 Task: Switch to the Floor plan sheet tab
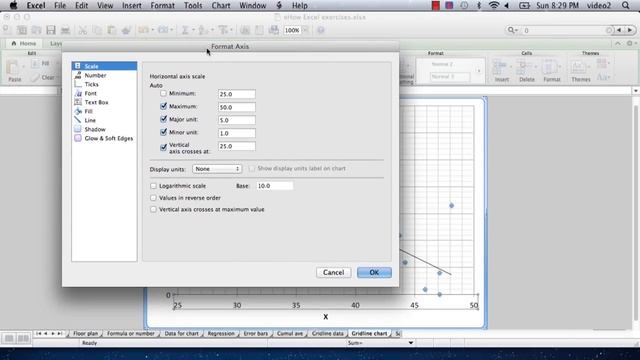pyautogui.click(x=85, y=333)
